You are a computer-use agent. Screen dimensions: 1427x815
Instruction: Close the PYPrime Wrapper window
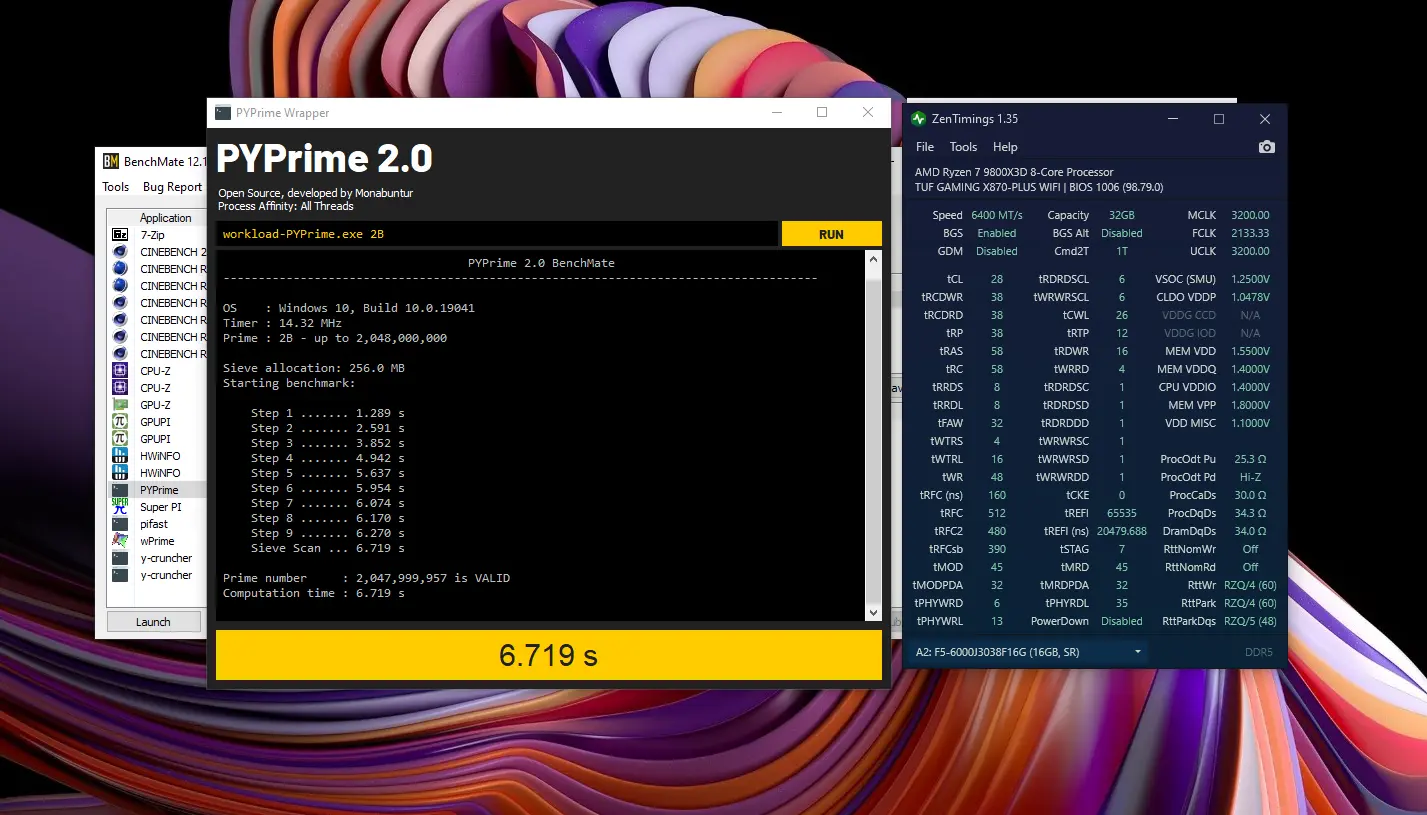point(867,113)
